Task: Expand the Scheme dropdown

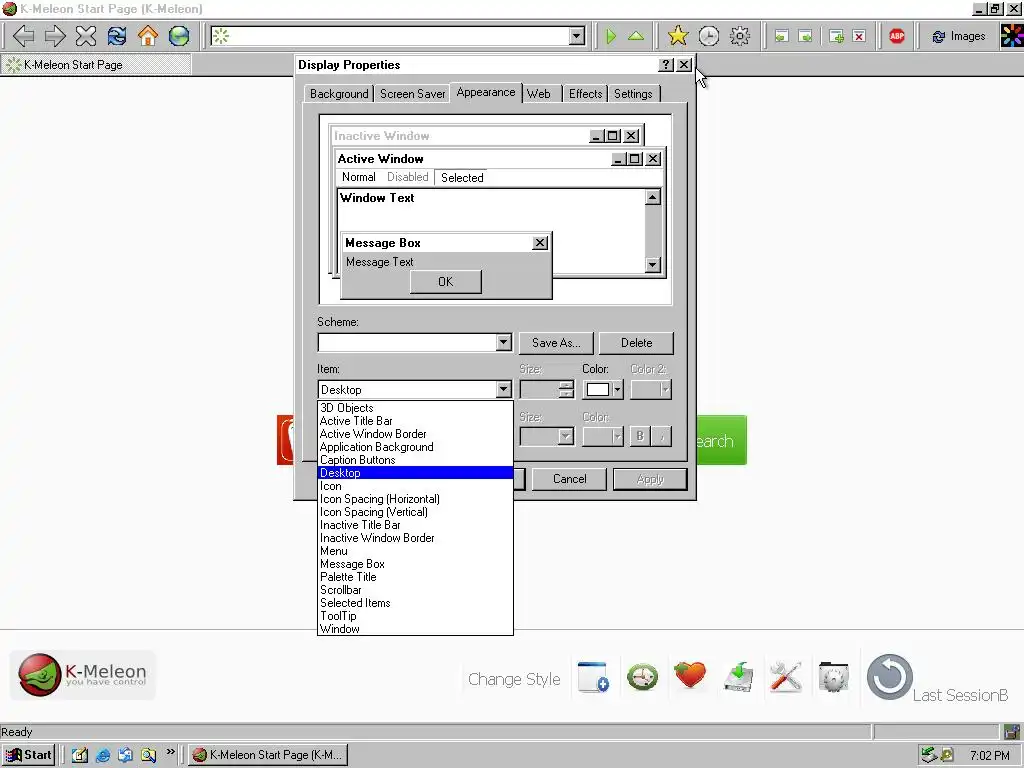Action: coord(503,342)
